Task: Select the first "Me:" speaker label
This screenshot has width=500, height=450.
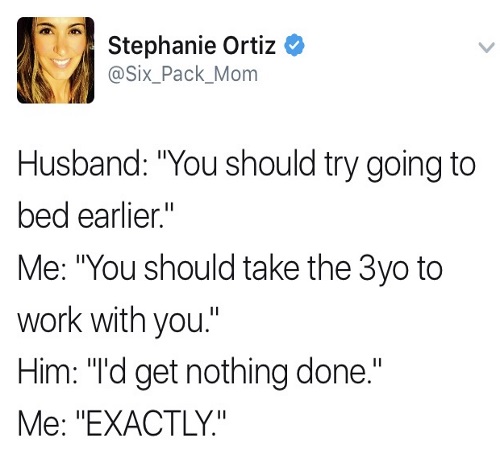Action: point(43,269)
